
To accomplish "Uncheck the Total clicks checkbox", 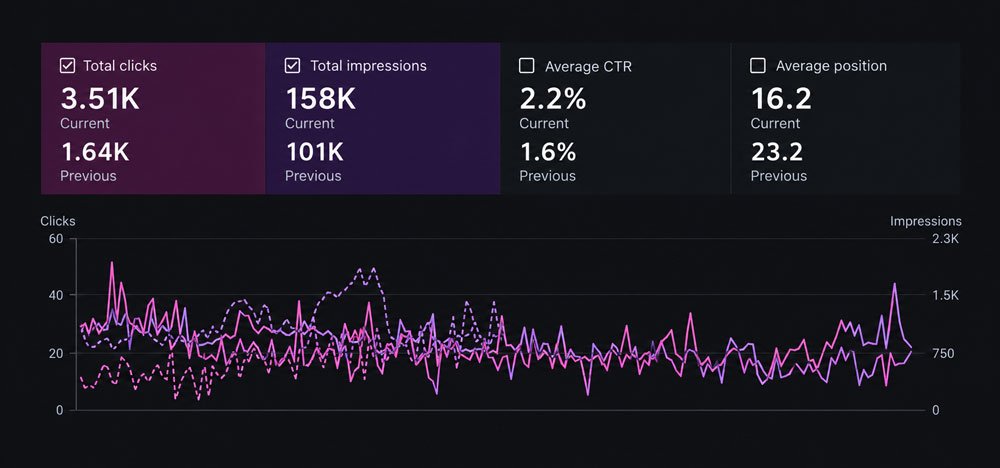I will point(67,66).
